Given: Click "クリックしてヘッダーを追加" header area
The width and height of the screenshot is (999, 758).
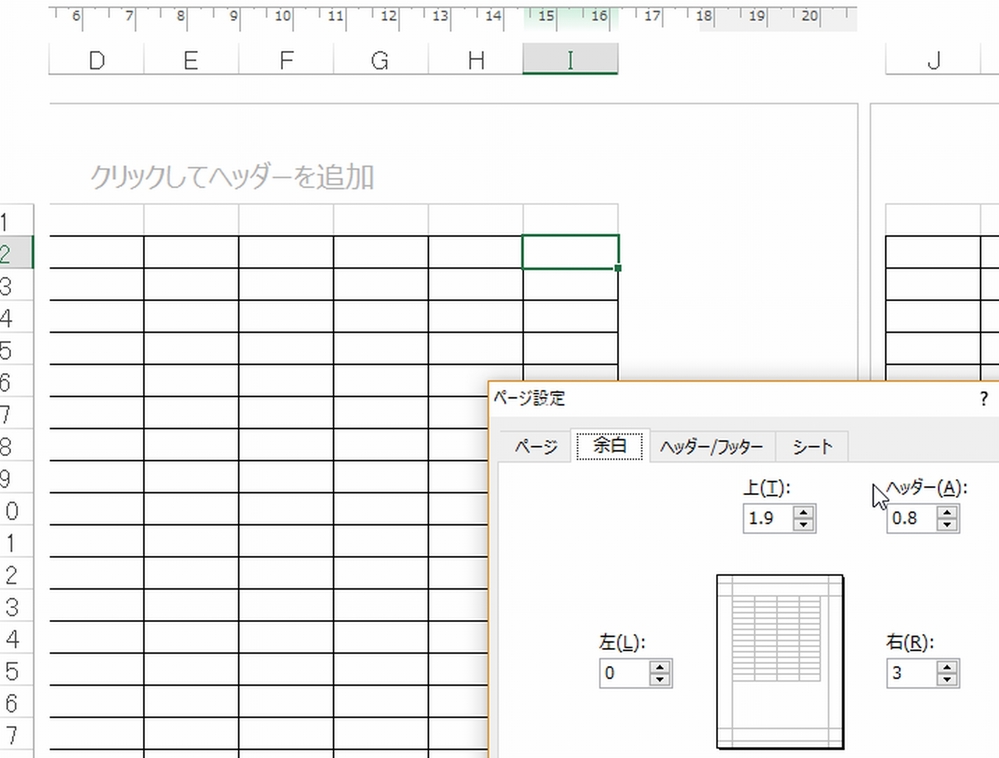Looking at the screenshot, I should [232, 178].
